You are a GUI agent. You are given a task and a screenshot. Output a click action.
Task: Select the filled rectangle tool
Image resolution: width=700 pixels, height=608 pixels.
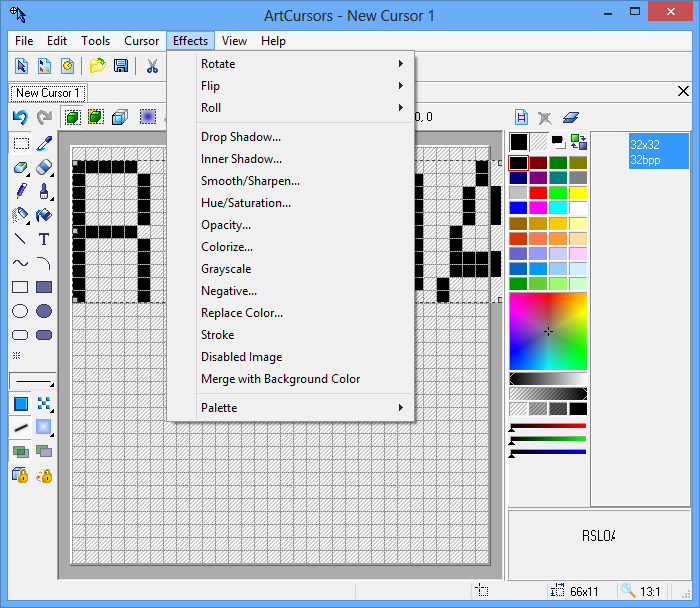[x=44, y=287]
